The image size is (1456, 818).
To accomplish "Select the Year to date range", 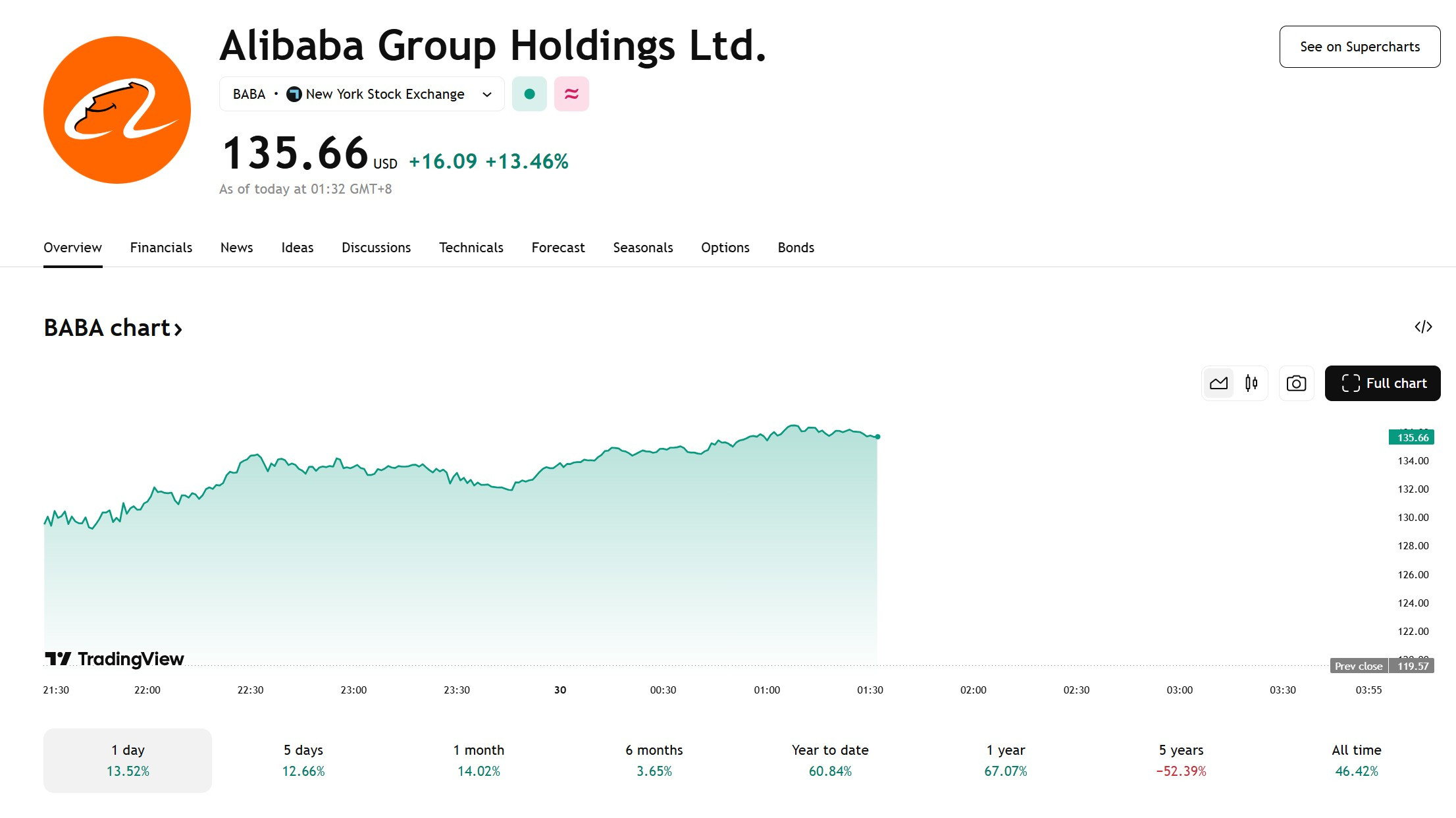I will [x=830, y=760].
